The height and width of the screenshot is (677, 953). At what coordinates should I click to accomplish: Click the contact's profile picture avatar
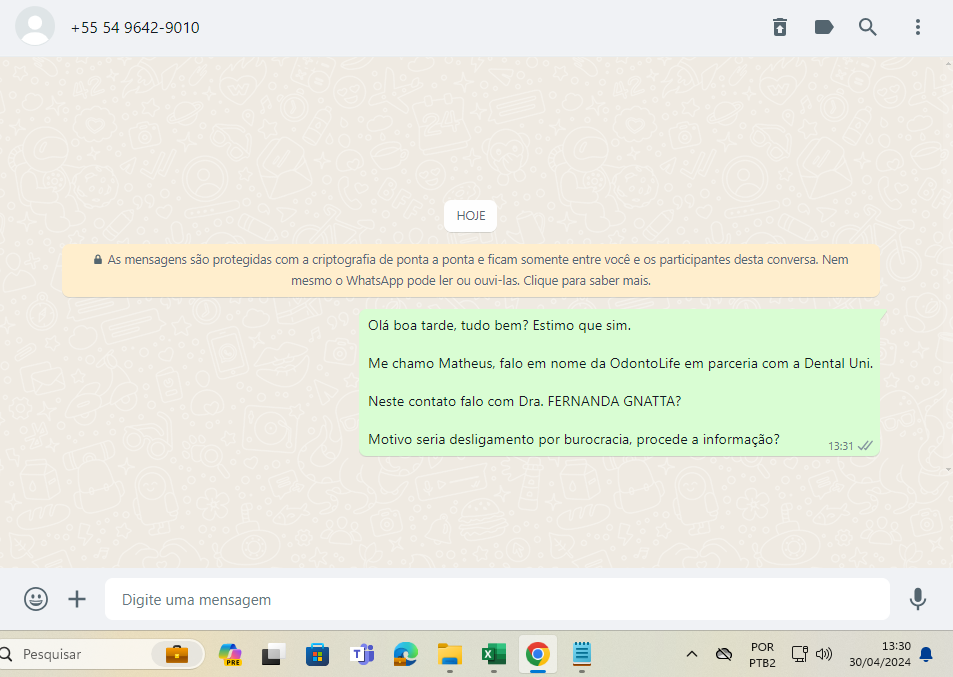pos(35,27)
